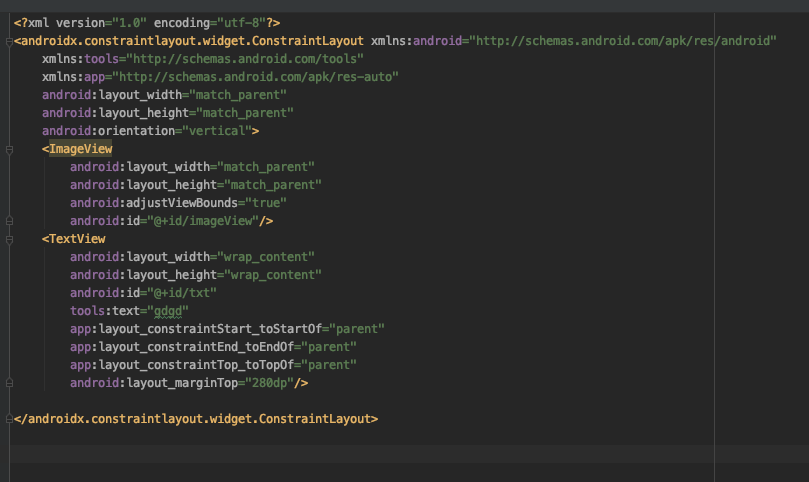Click TextView layout_height "wrap_content" value

[x=273, y=275]
